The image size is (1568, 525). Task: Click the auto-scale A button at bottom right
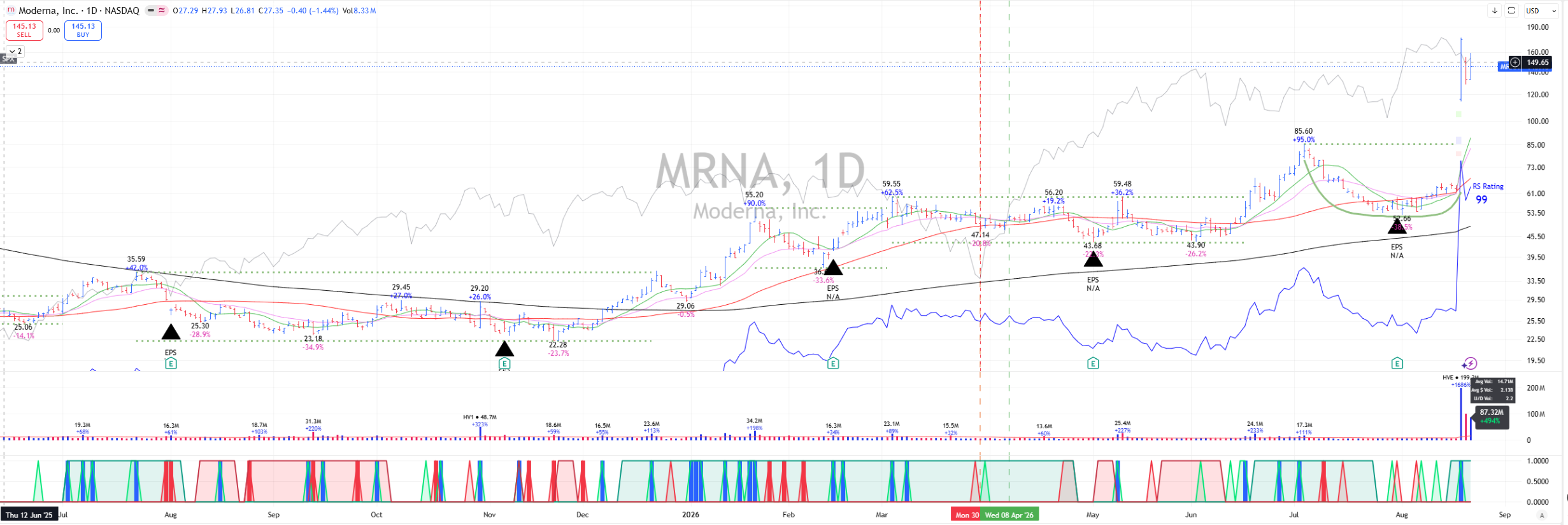click(x=1541, y=515)
